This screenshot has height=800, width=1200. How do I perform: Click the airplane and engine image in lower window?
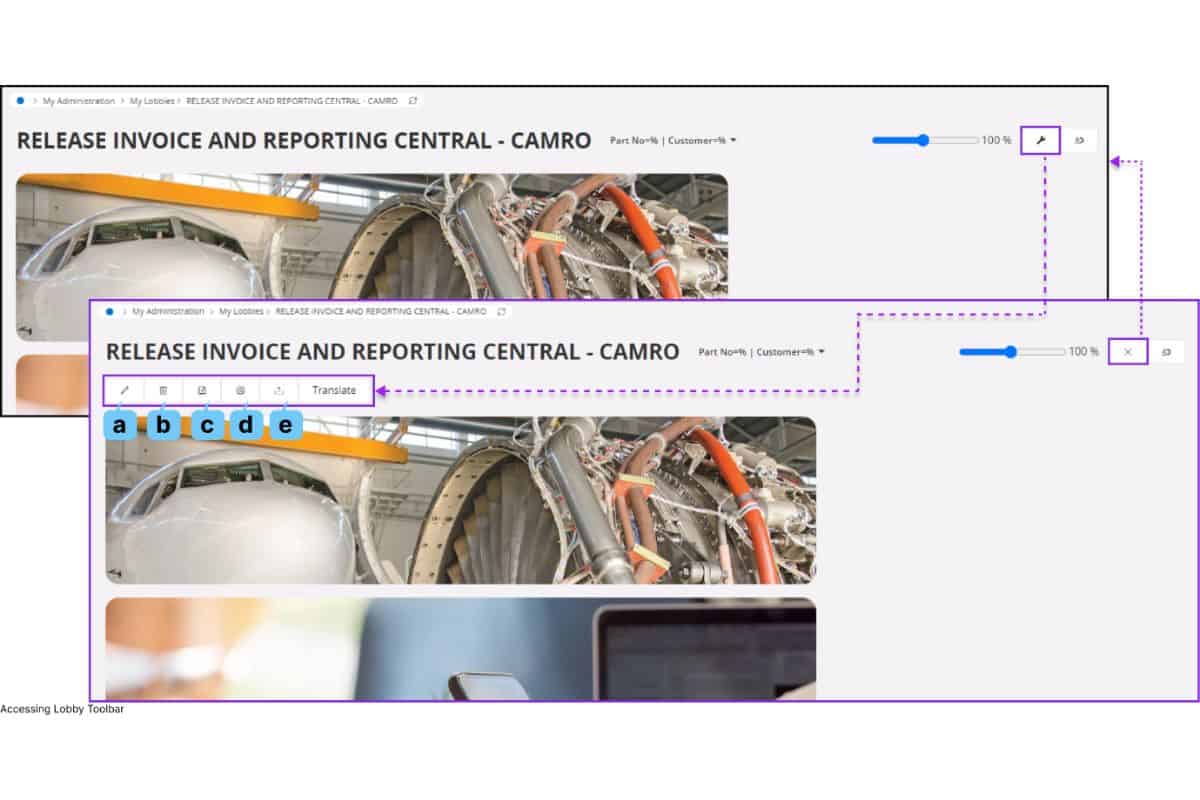(460, 500)
